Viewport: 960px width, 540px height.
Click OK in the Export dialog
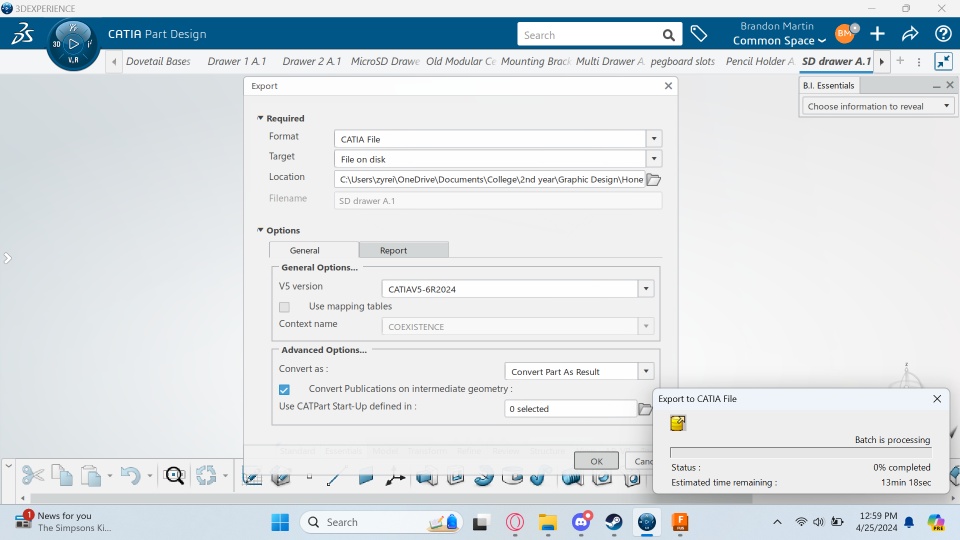tap(596, 461)
